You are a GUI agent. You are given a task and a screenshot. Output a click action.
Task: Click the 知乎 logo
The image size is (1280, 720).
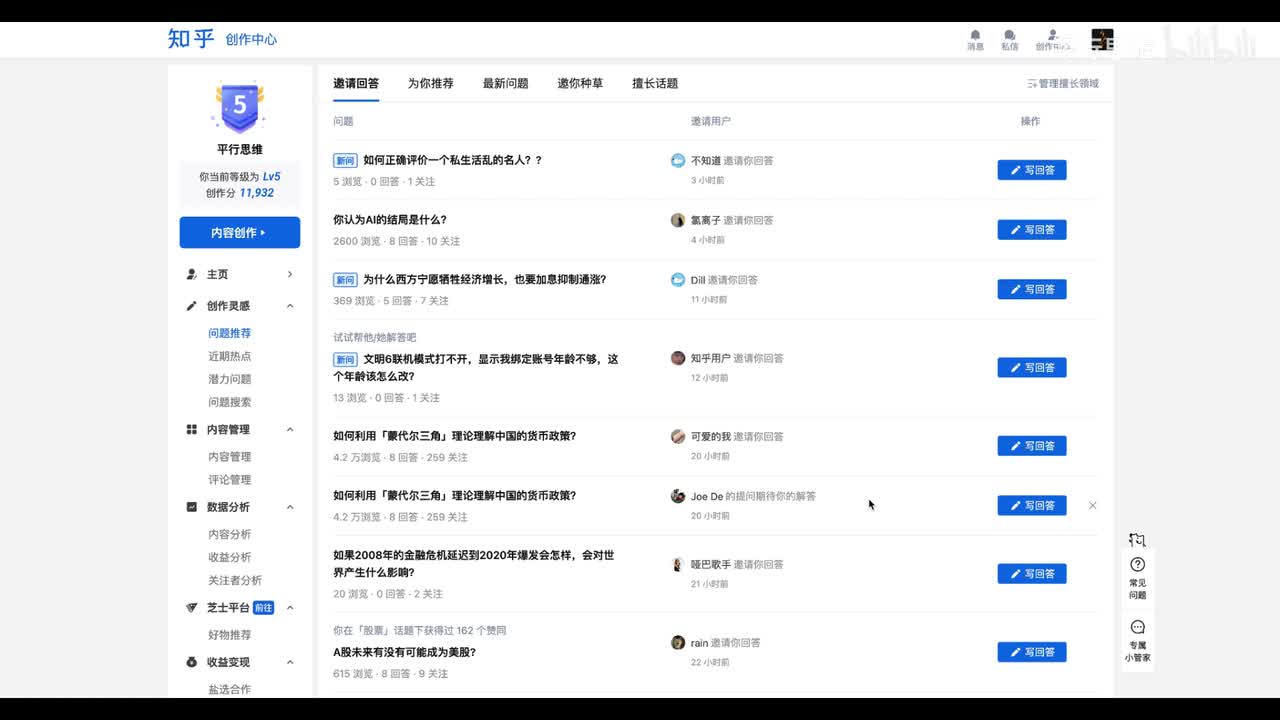click(x=191, y=39)
